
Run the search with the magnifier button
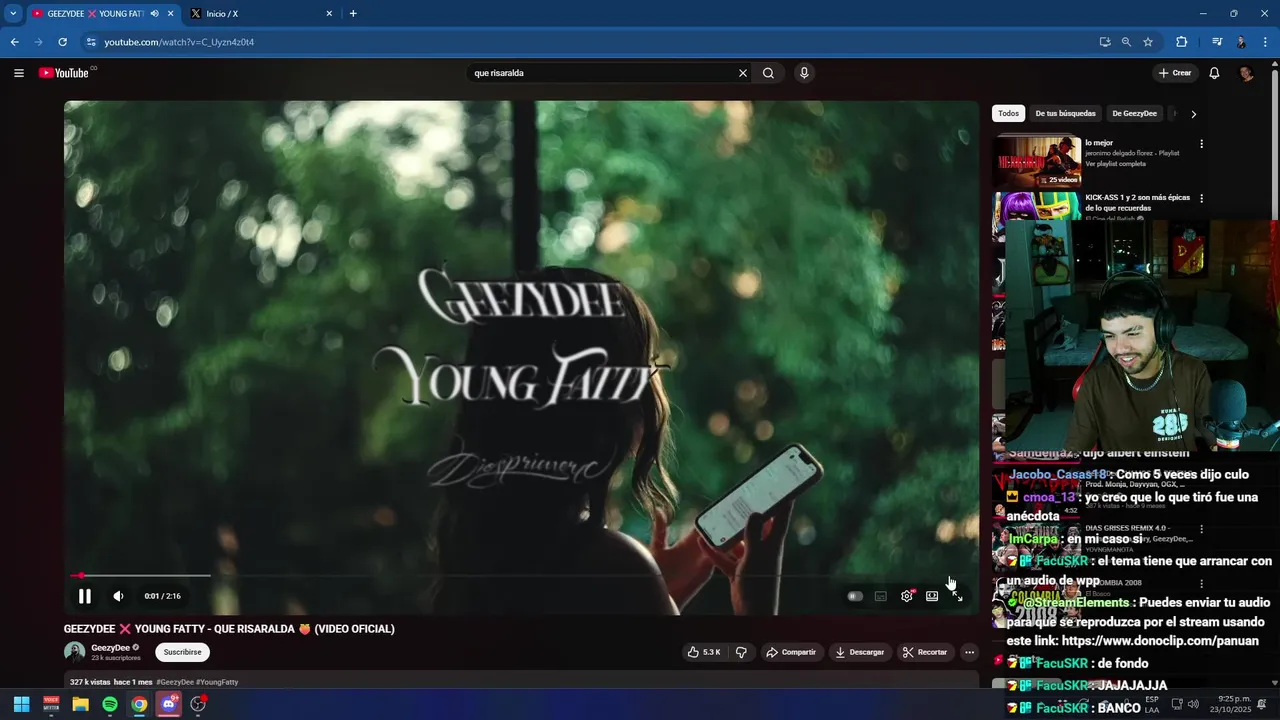click(768, 73)
